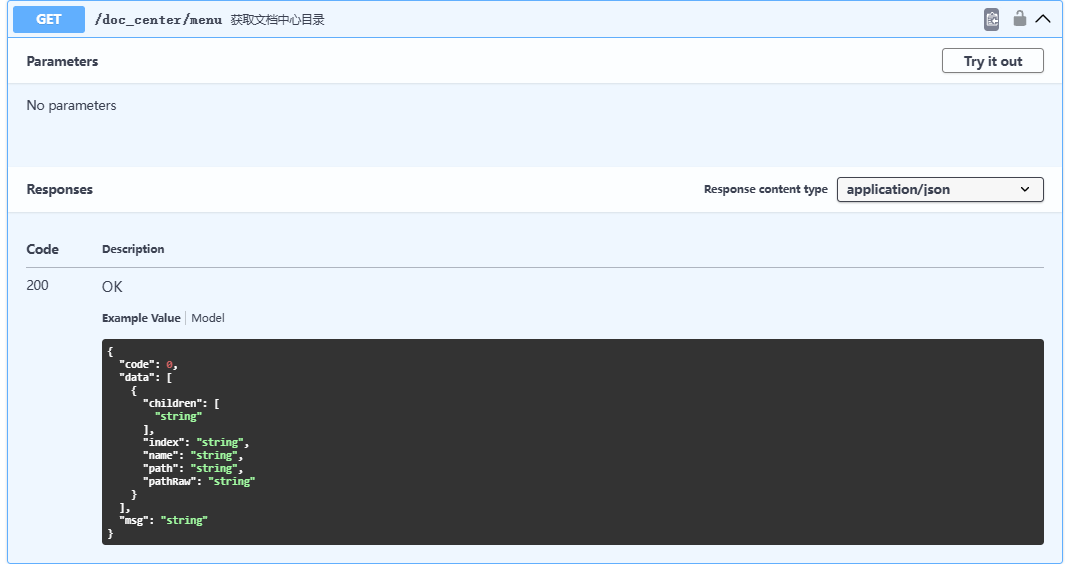Viewport: 1065px width, 564px height.
Task: Click the "path": "string" line in example
Action: [193, 468]
